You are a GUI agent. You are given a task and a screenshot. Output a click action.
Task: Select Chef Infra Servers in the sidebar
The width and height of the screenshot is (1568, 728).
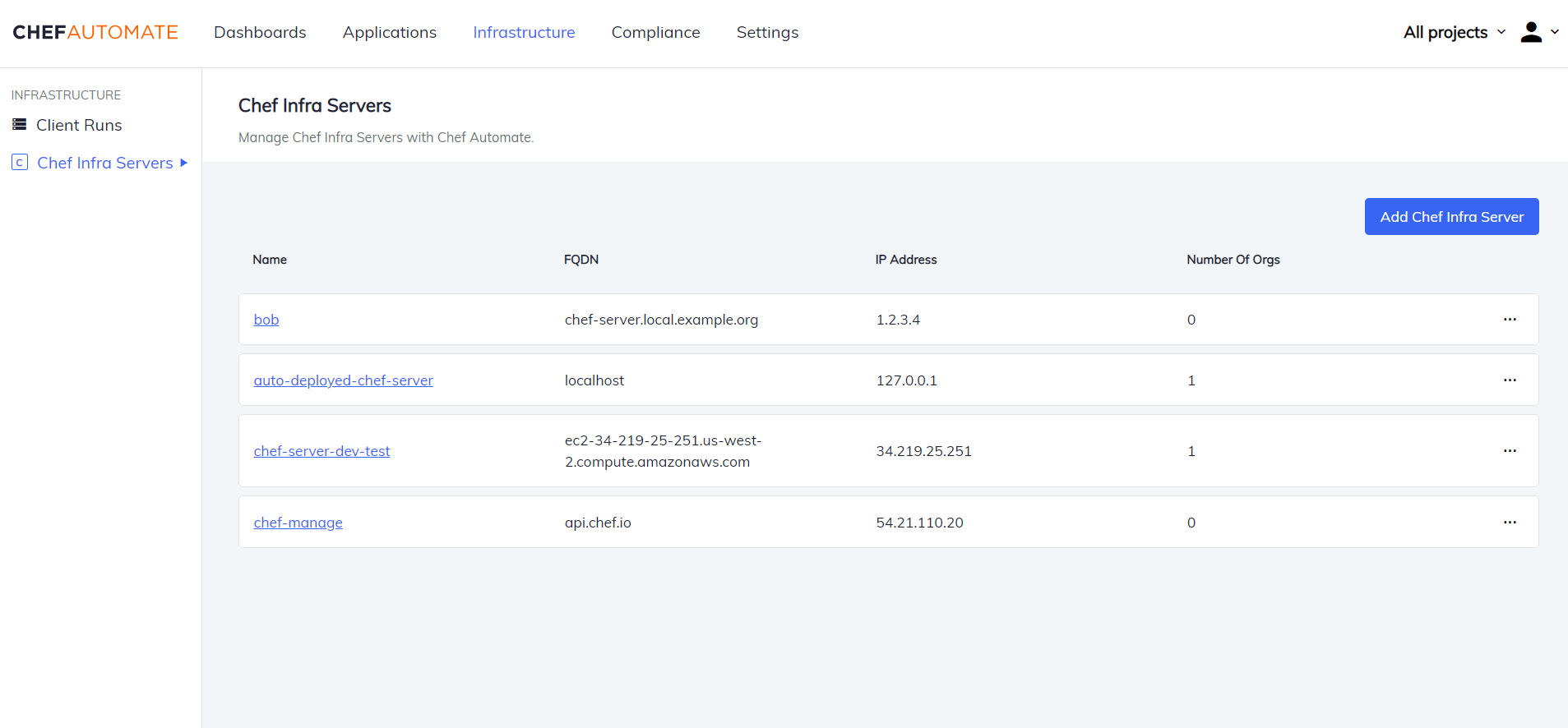pos(105,163)
